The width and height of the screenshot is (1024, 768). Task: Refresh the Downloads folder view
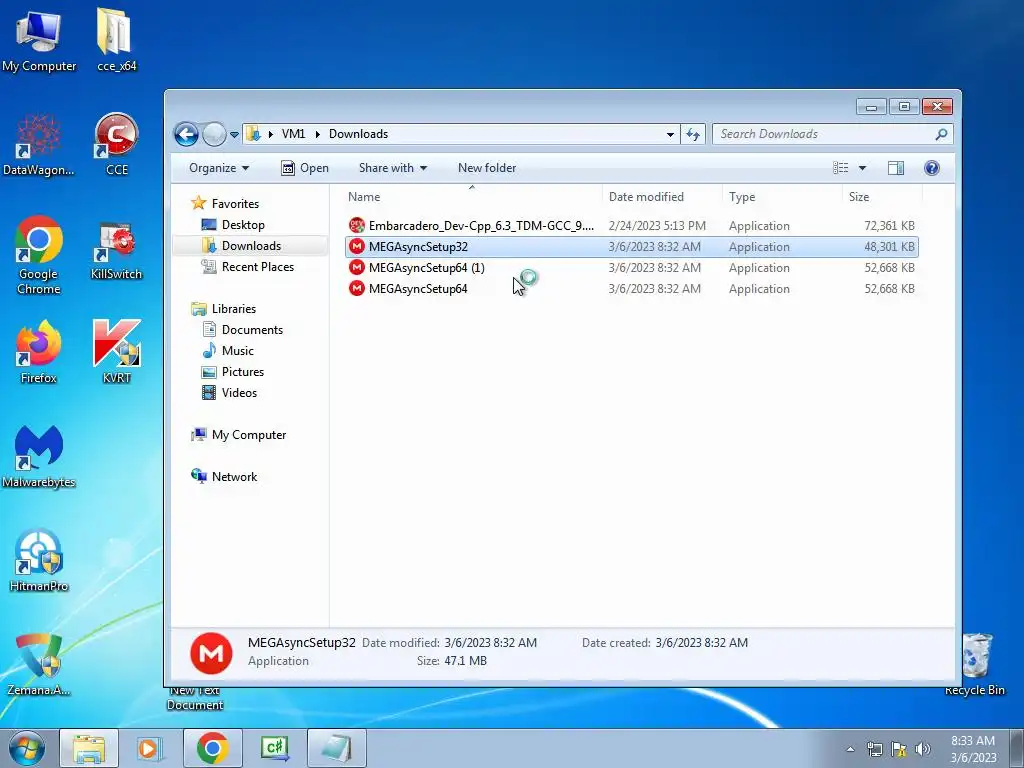click(x=692, y=135)
